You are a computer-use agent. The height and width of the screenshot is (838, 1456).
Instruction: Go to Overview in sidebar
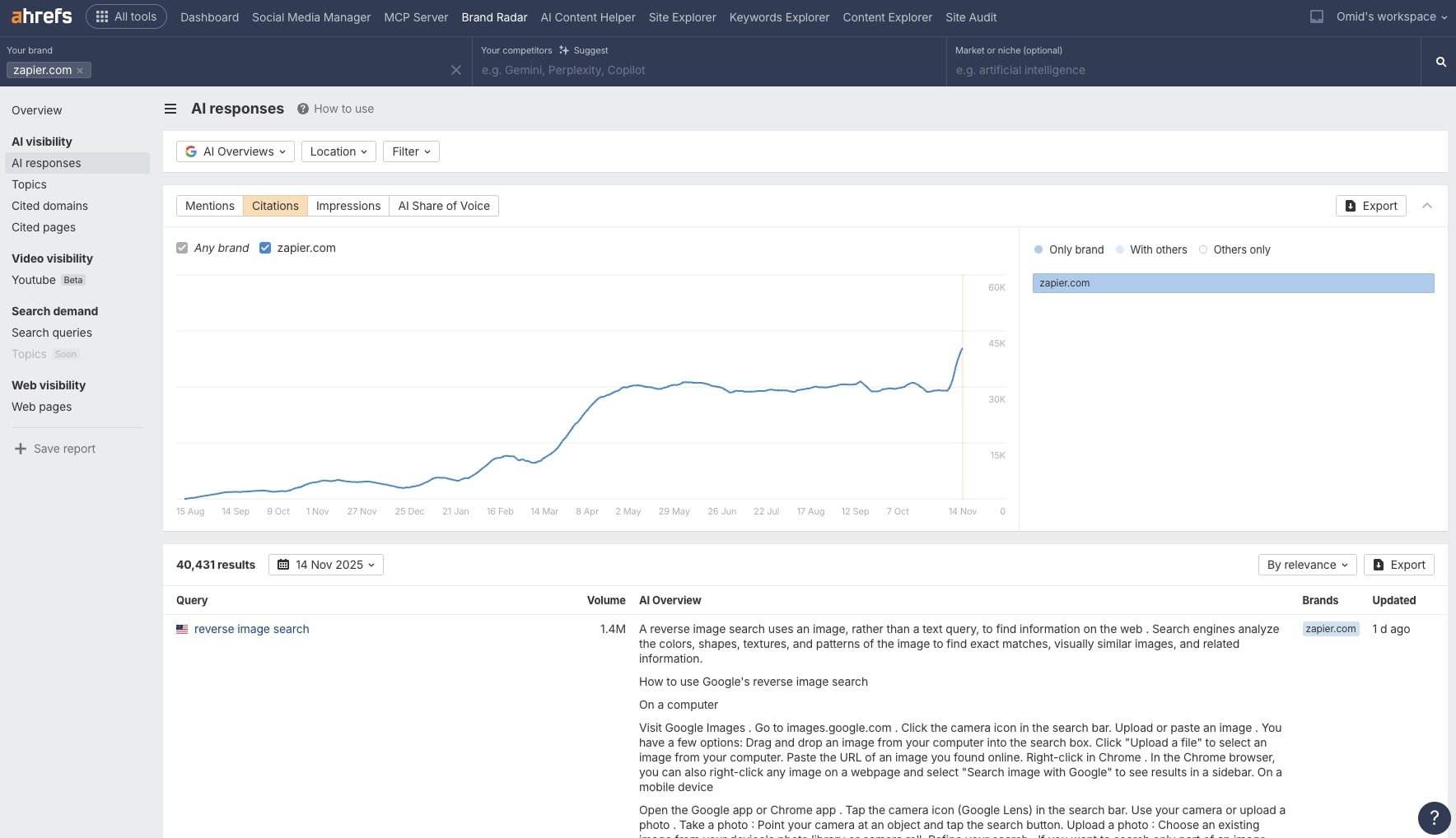(x=37, y=110)
